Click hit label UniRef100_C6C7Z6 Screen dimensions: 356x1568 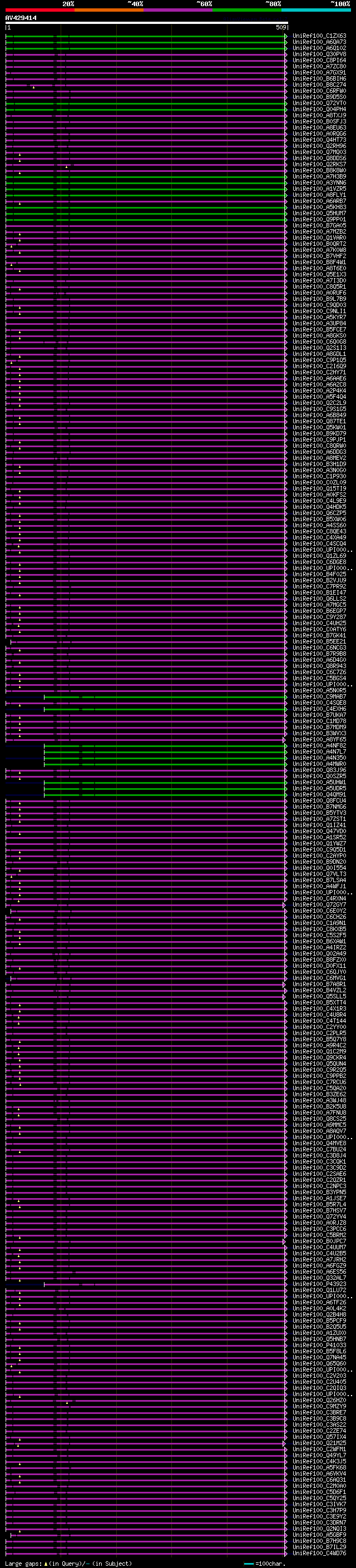pyautogui.click(x=319, y=672)
